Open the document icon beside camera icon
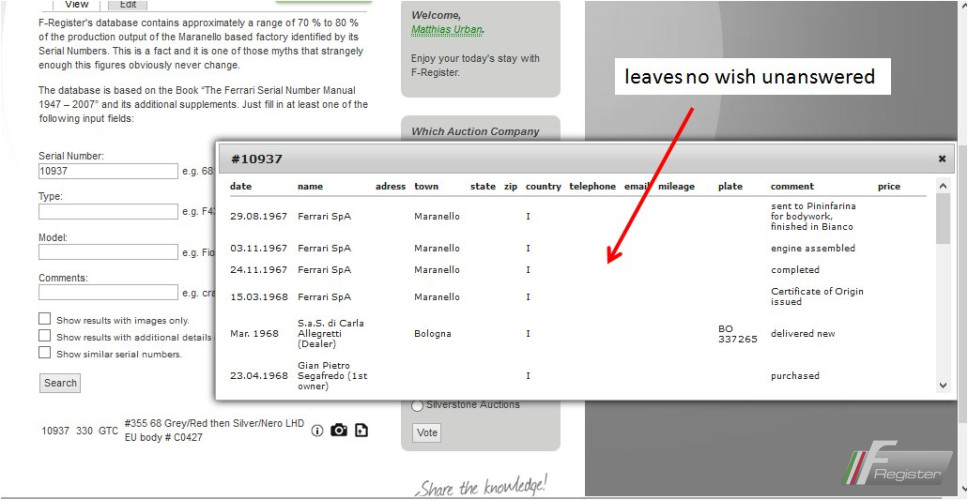The width and height of the screenshot is (968, 500). (362, 430)
